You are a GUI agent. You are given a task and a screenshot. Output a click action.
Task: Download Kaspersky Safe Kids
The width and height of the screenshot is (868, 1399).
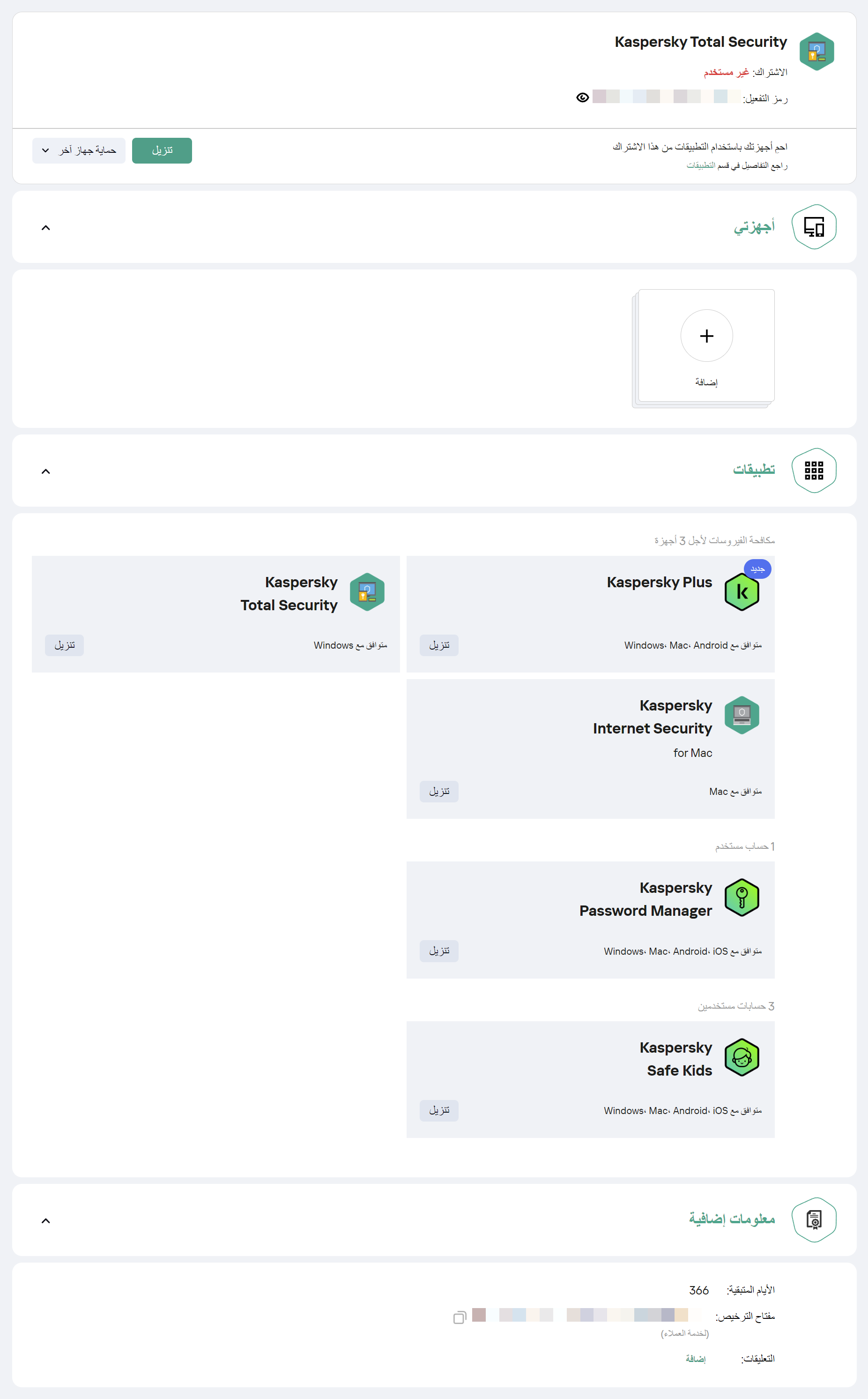(438, 1111)
